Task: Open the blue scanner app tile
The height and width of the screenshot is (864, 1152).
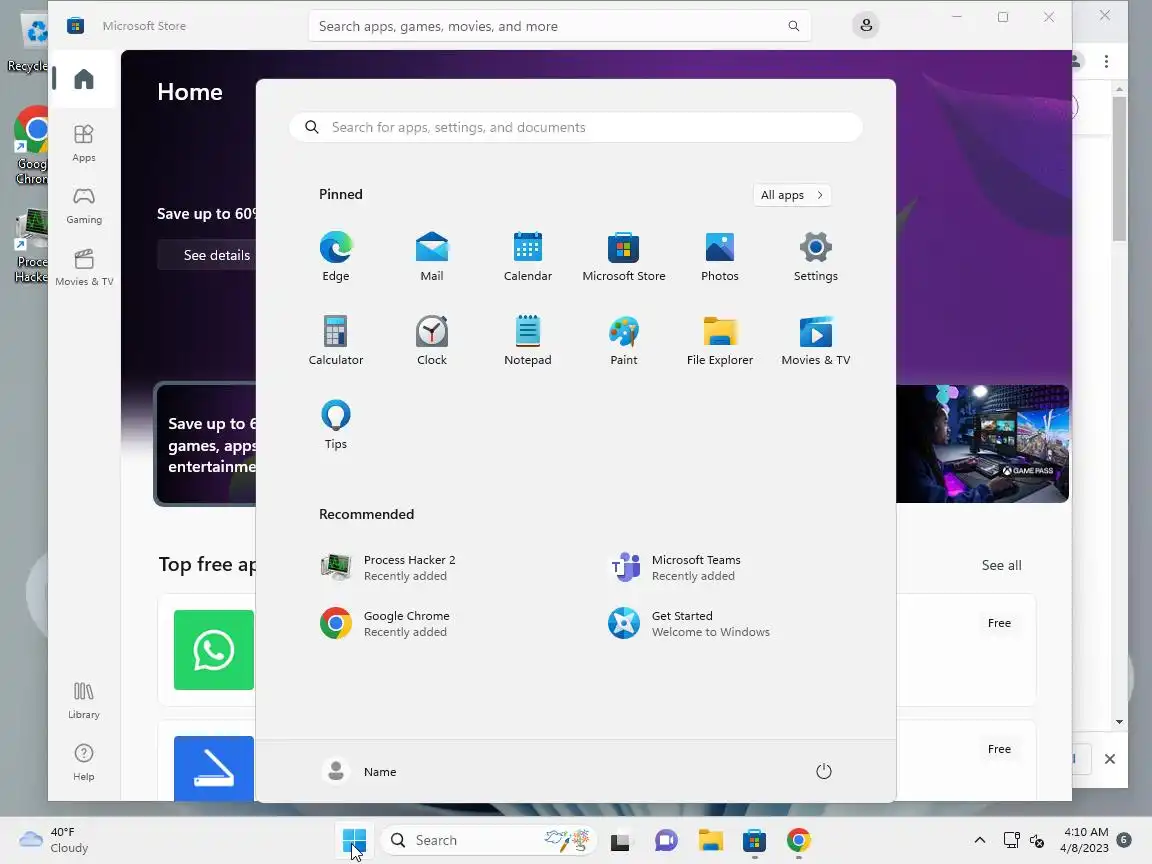Action: tap(214, 768)
